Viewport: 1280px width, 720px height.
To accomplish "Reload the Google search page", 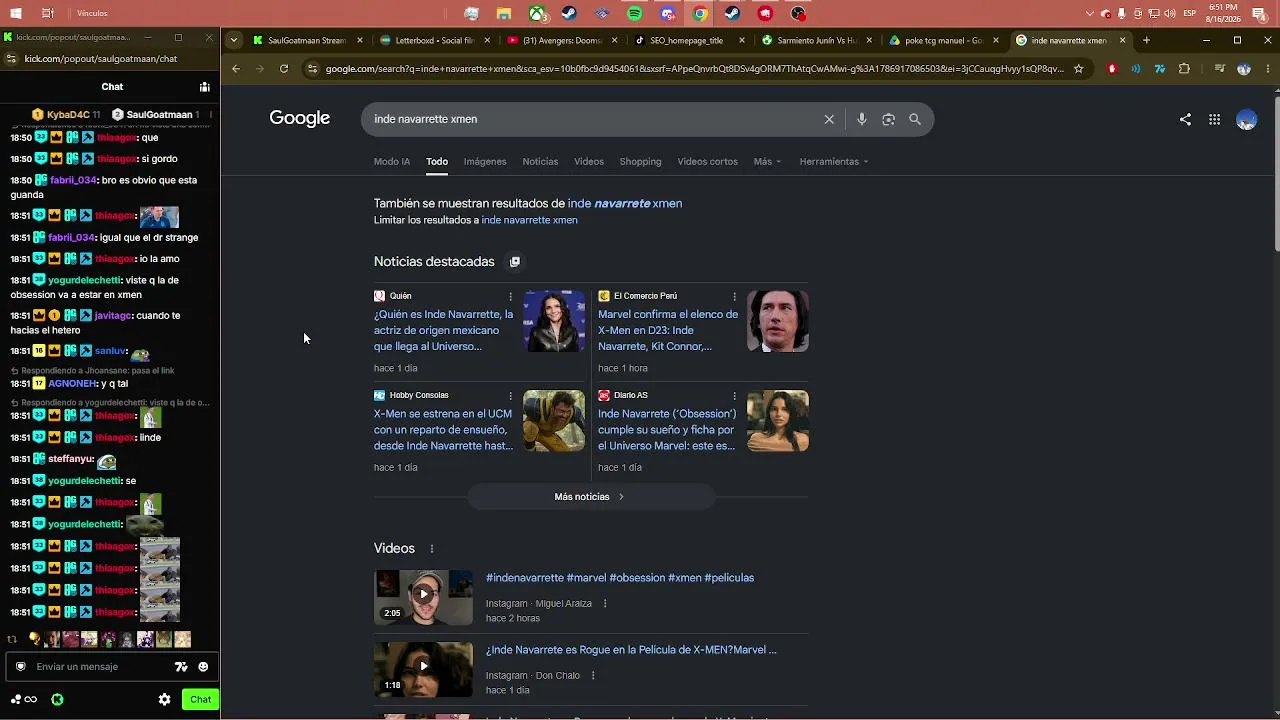I will click(x=284, y=69).
